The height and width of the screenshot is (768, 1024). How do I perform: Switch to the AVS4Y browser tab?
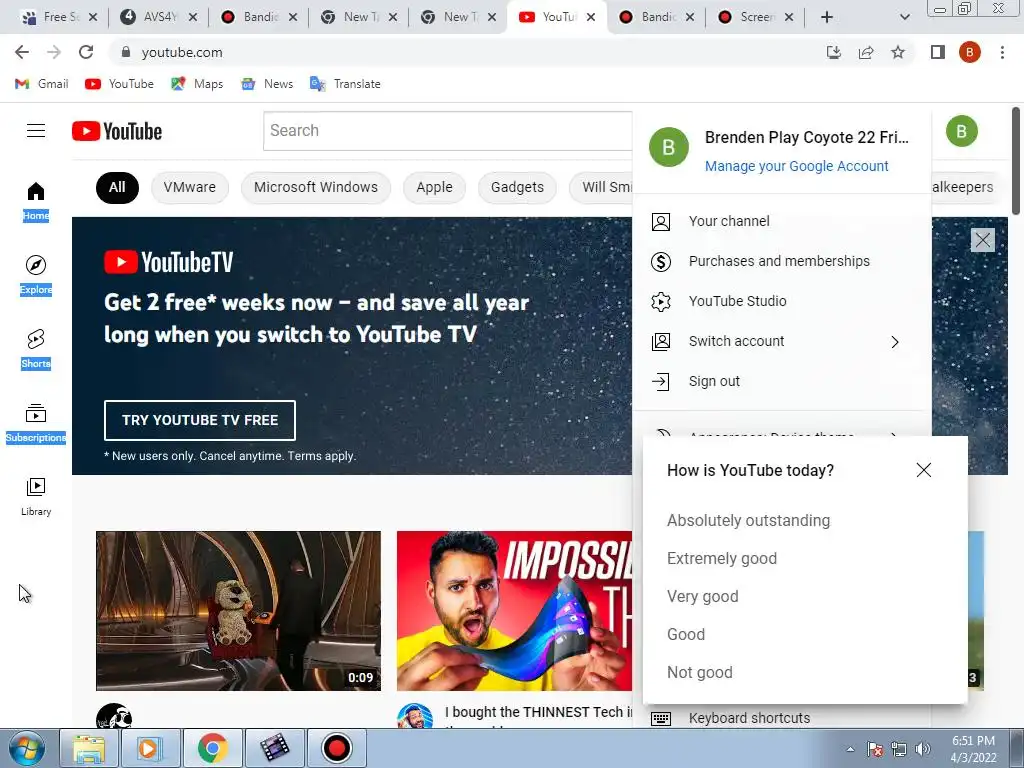[160, 17]
